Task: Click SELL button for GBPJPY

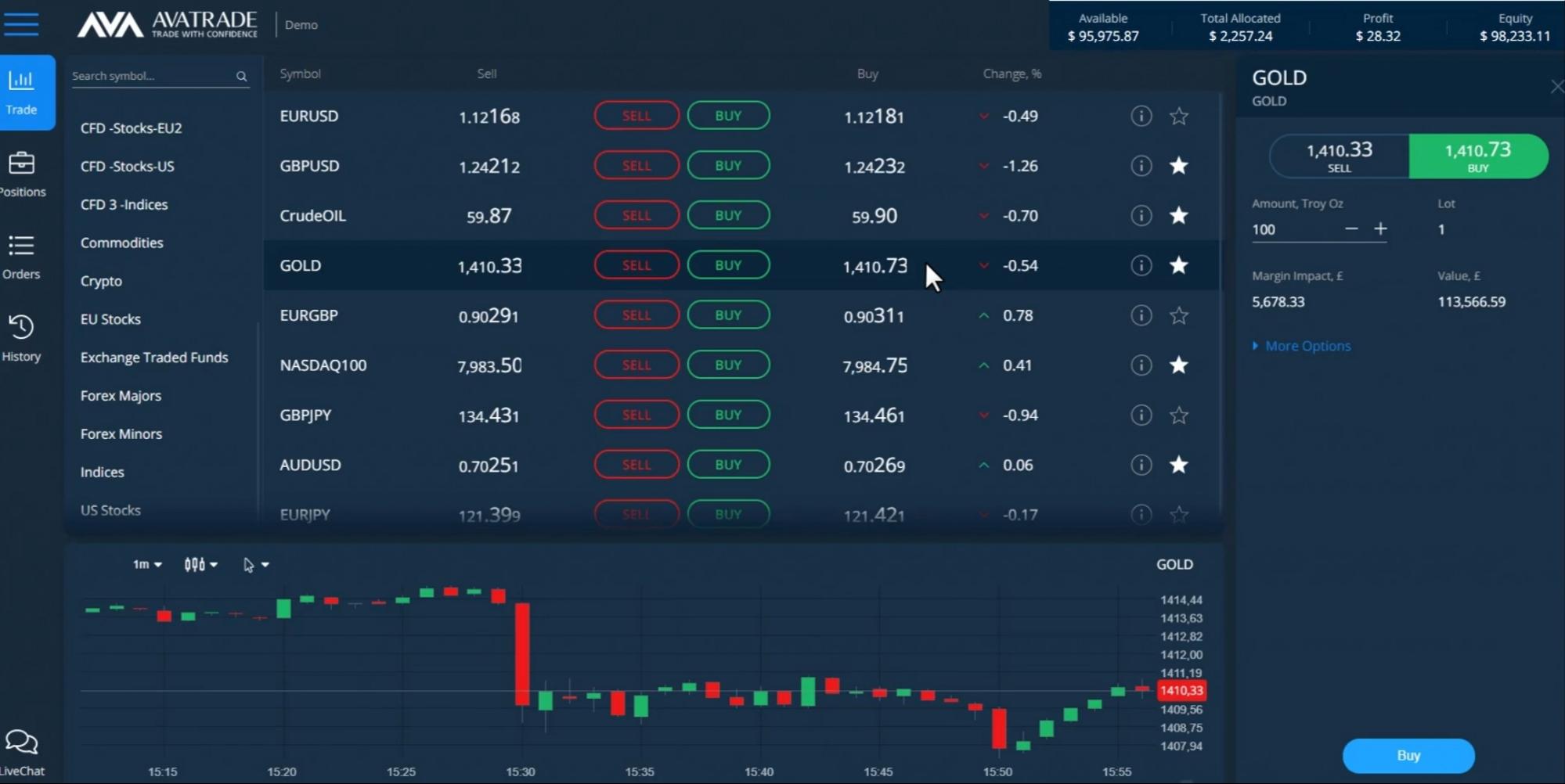Action: point(636,415)
